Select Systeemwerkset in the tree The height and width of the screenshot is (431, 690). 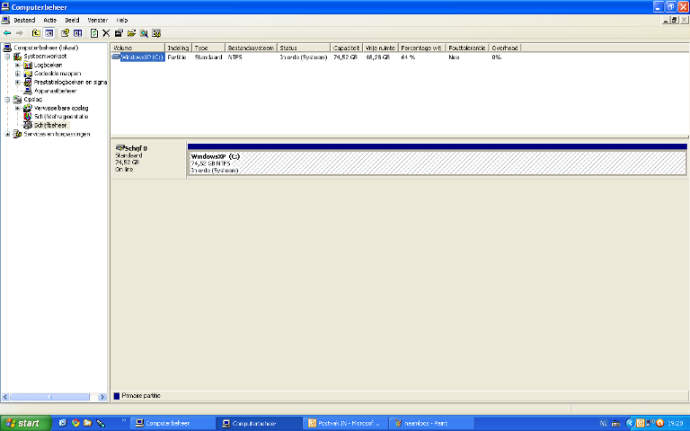[45, 56]
